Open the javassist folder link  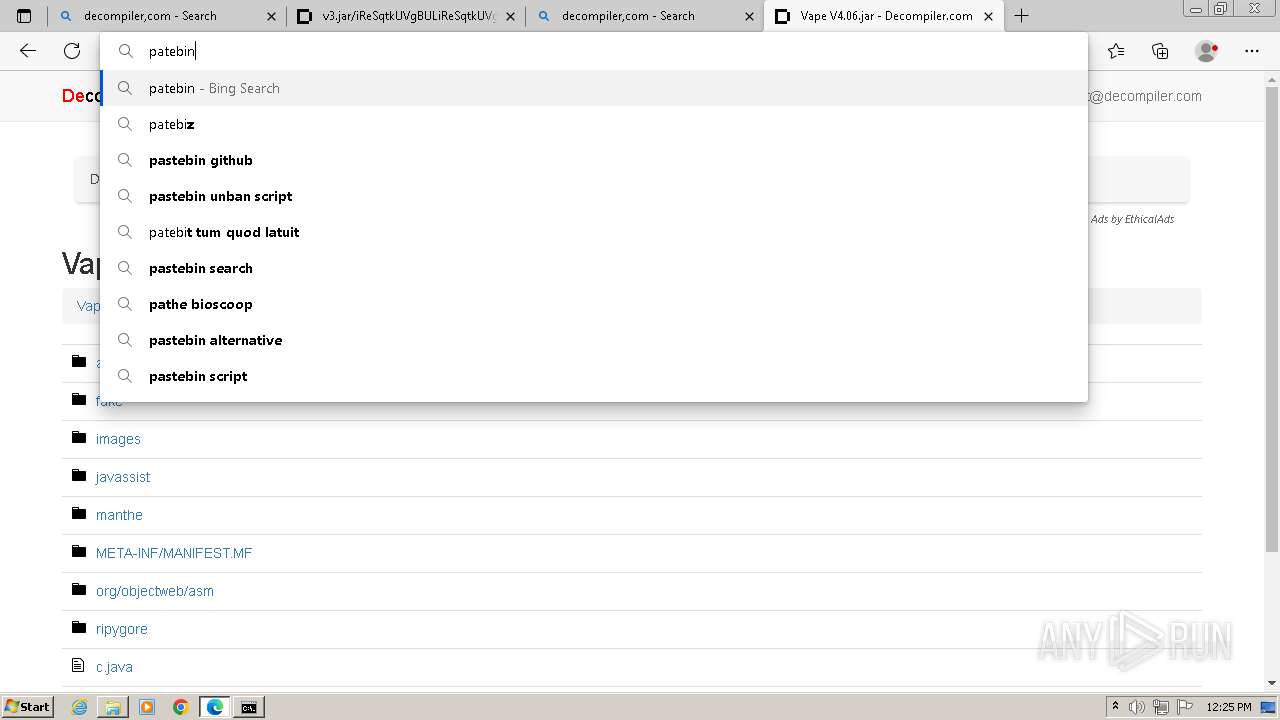[123, 477]
